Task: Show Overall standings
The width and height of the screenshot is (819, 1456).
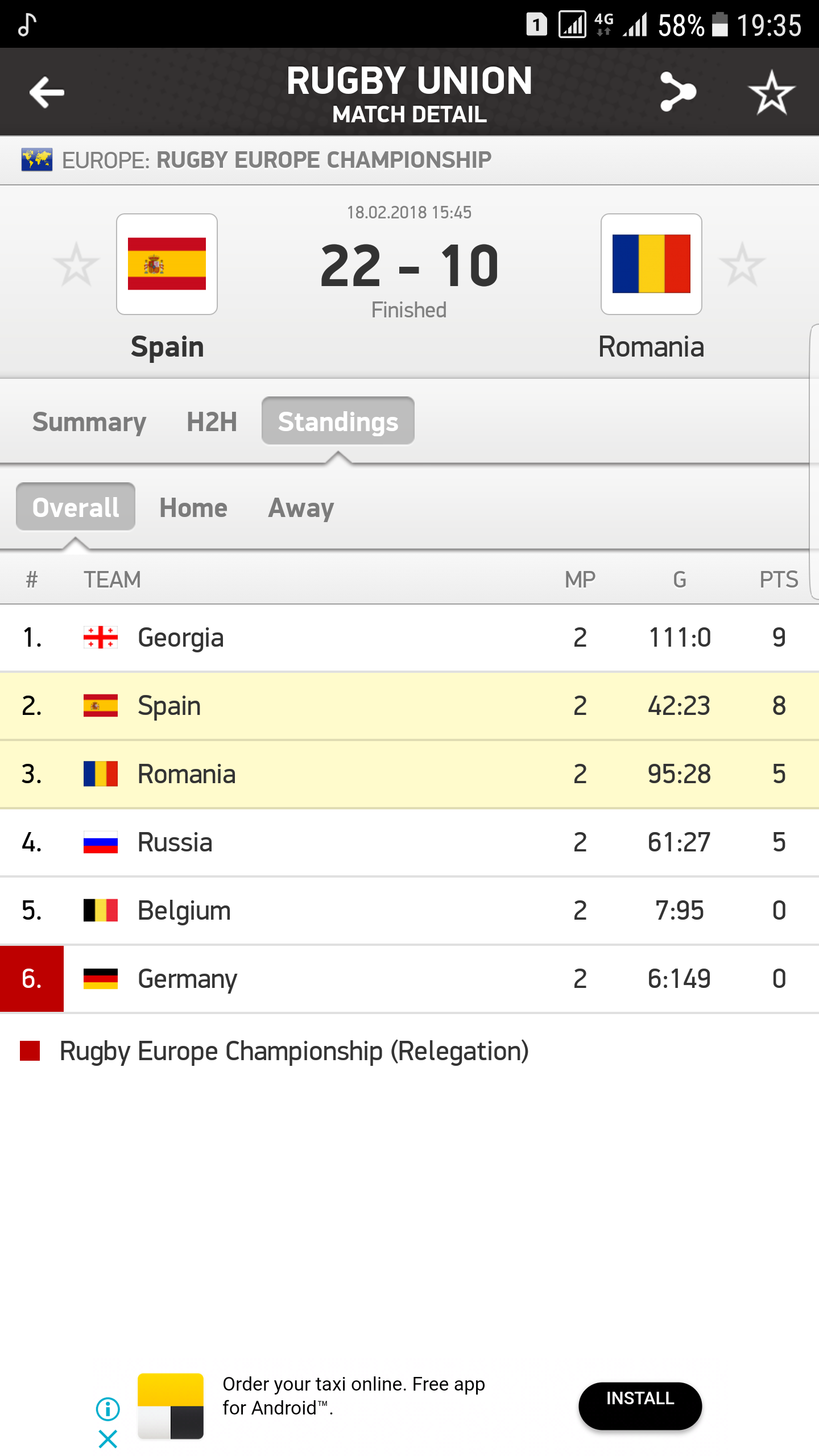Action: click(x=76, y=507)
